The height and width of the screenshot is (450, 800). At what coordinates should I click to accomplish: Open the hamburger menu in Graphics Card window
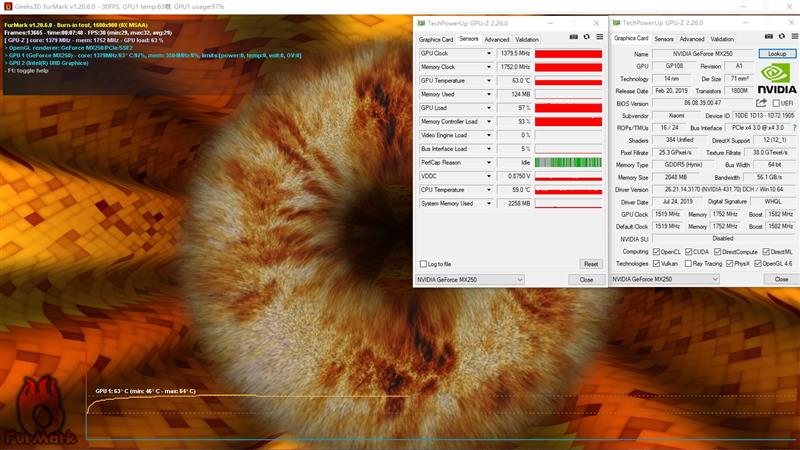pos(793,38)
